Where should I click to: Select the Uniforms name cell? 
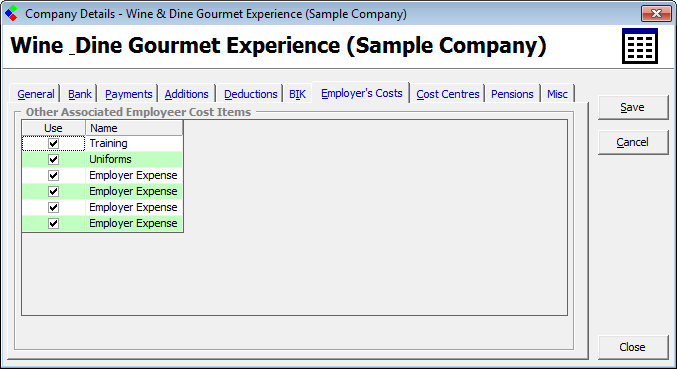click(x=134, y=159)
